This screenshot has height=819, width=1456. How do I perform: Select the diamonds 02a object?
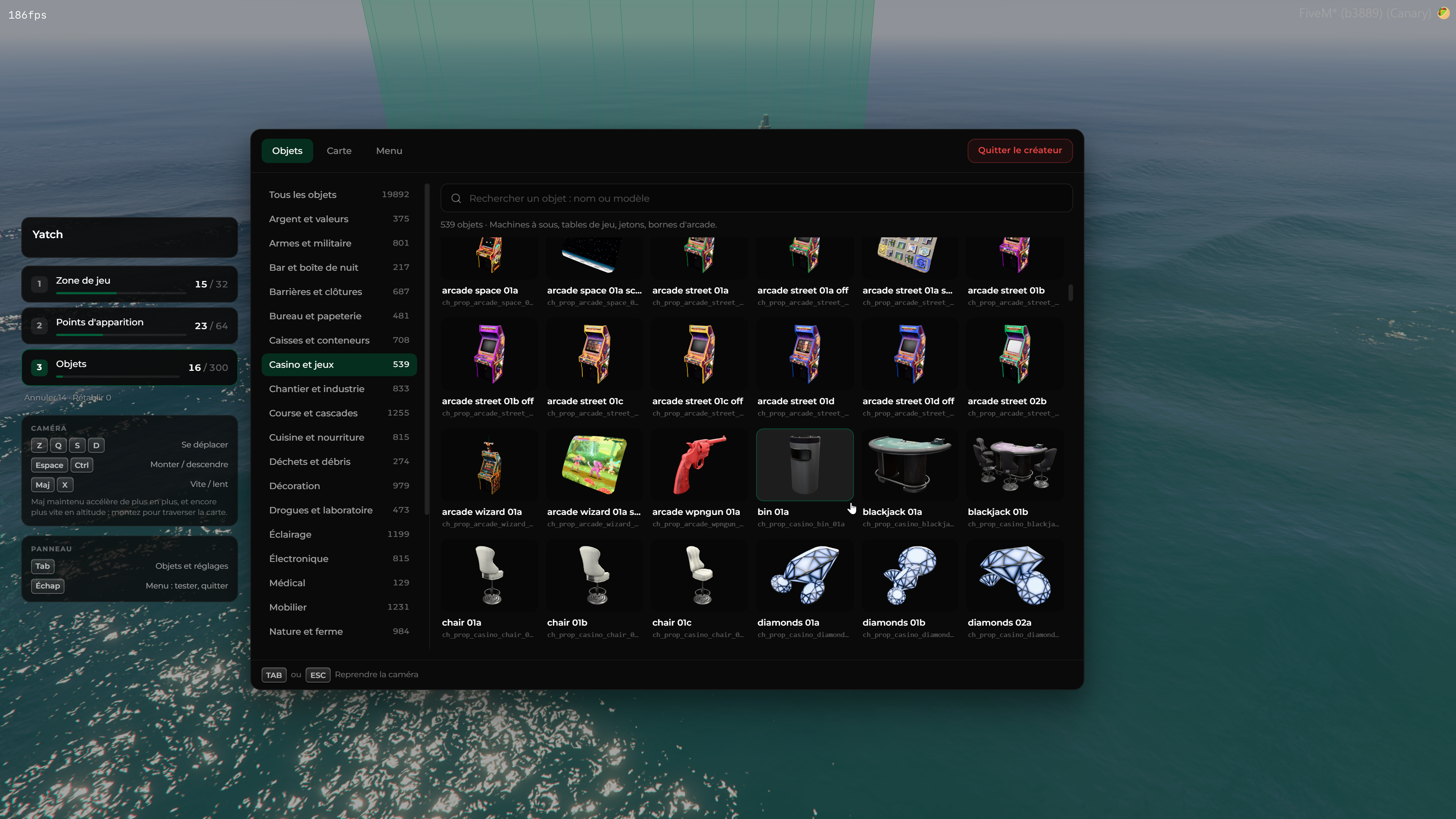pyautogui.click(x=1015, y=576)
